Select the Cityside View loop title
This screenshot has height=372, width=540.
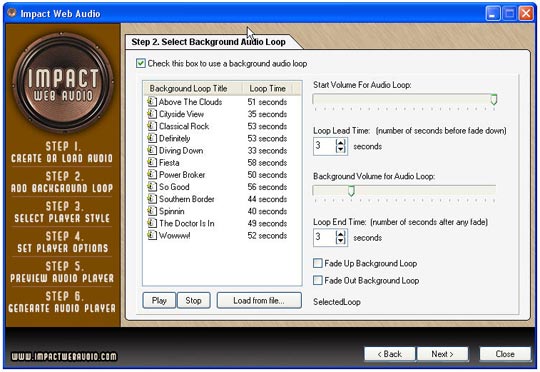click(181, 114)
